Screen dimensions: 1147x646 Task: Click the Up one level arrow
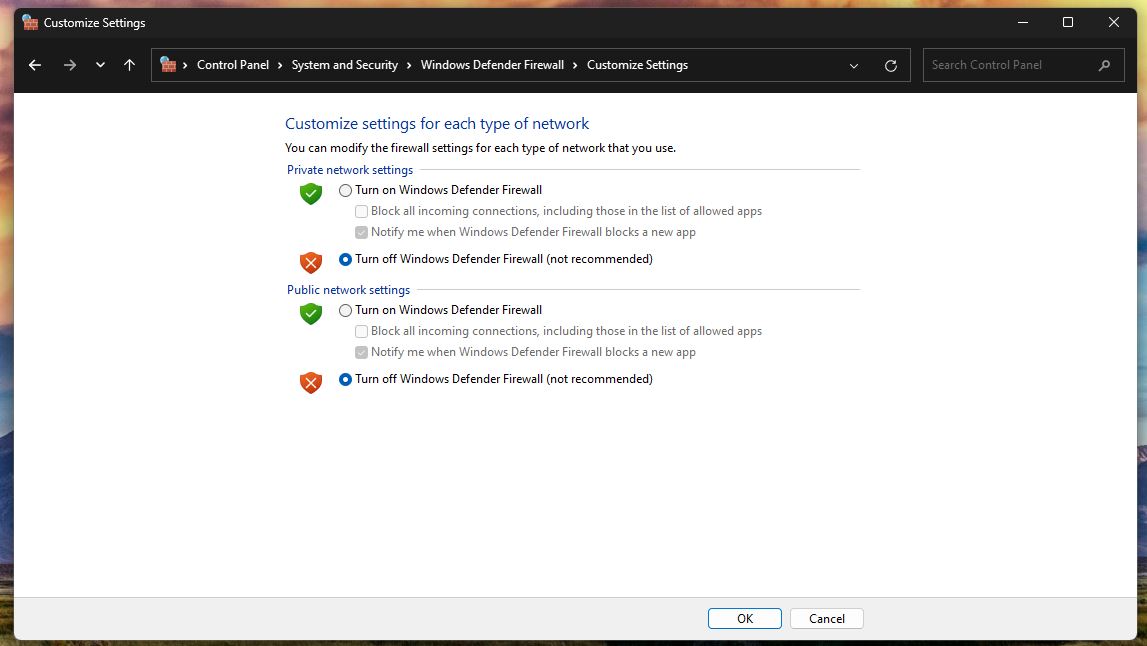pyautogui.click(x=129, y=65)
